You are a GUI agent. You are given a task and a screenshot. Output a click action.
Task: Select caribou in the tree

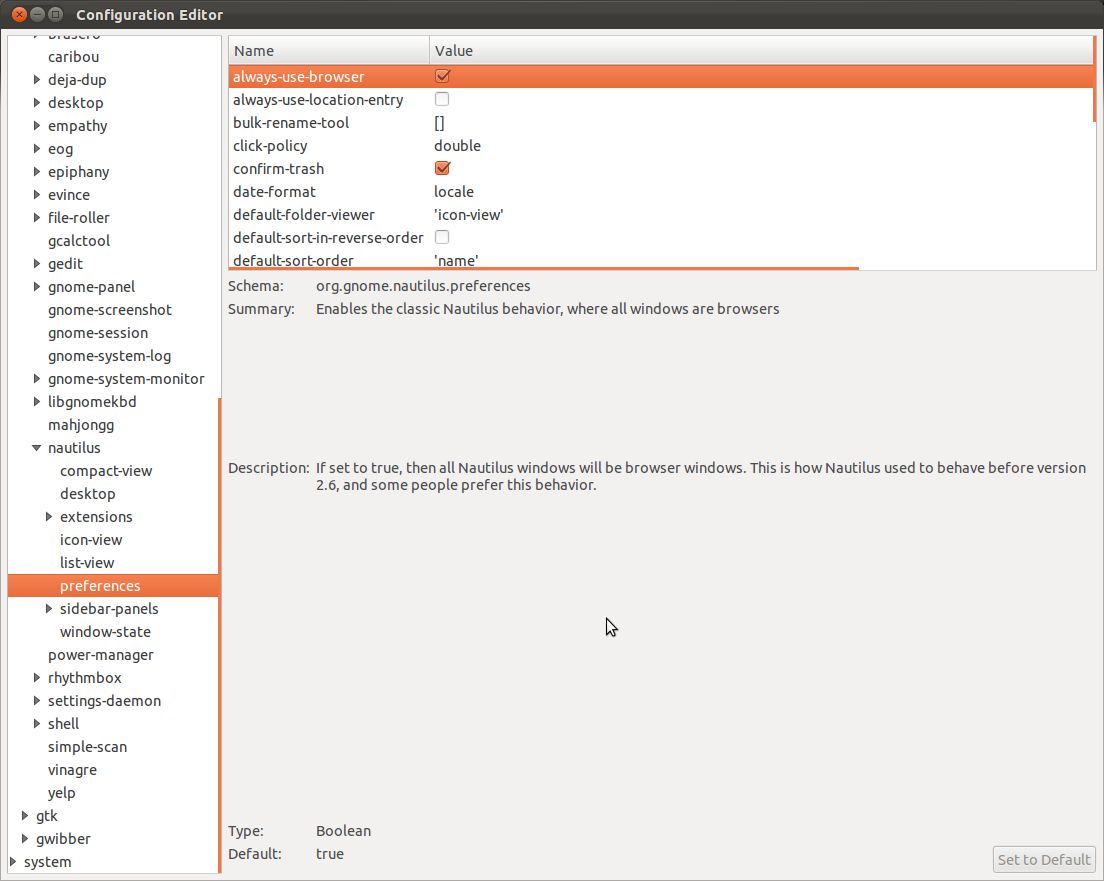tap(73, 57)
